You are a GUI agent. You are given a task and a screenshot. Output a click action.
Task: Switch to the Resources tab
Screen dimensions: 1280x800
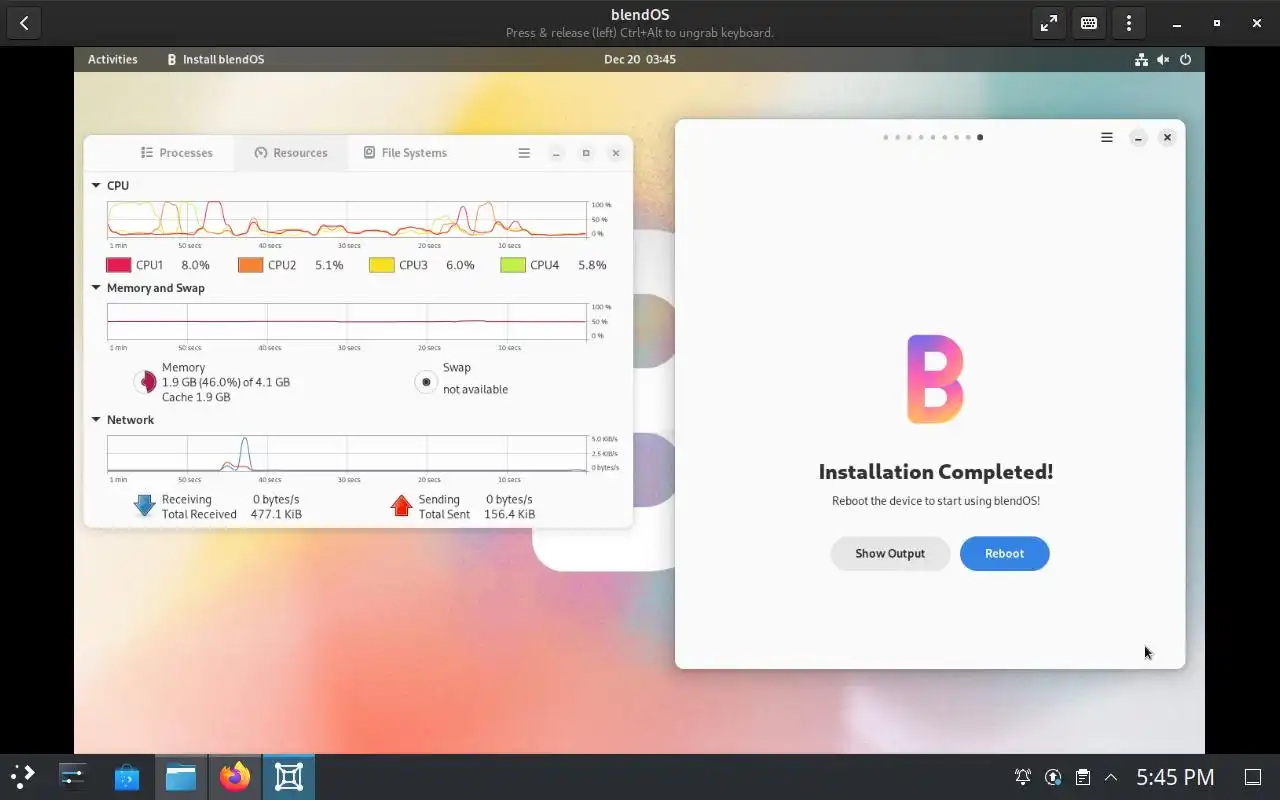pyautogui.click(x=291, y=153)
